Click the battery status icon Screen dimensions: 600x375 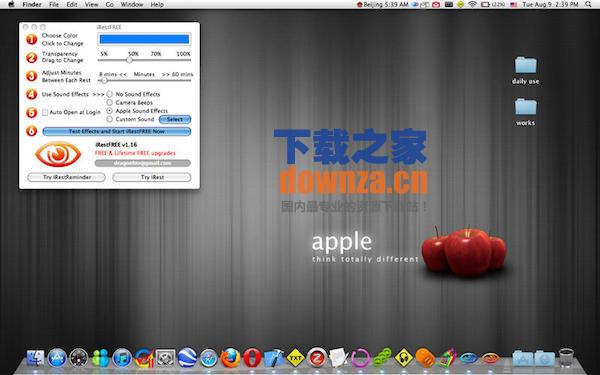click(486, 5)
